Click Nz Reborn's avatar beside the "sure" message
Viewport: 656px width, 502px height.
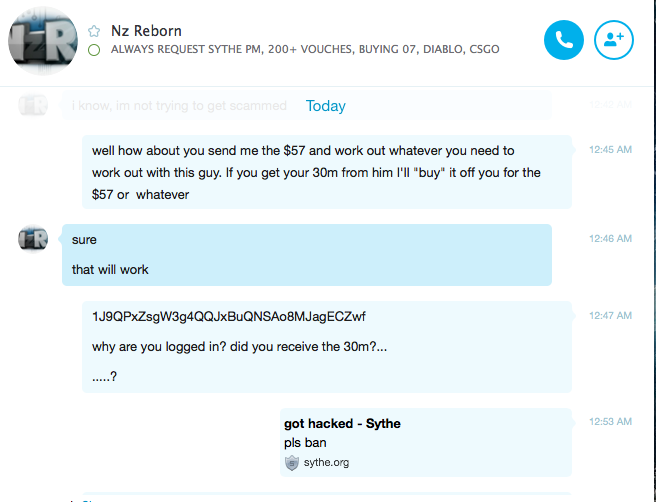(33, 239)
